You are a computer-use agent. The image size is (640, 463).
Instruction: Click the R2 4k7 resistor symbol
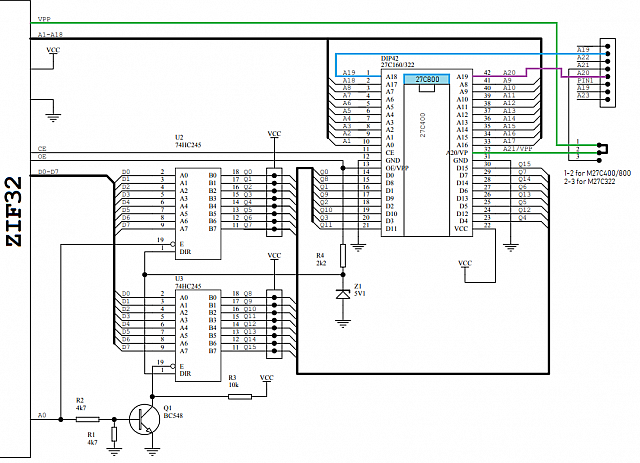pyautogui.click(x=87, y=419)
